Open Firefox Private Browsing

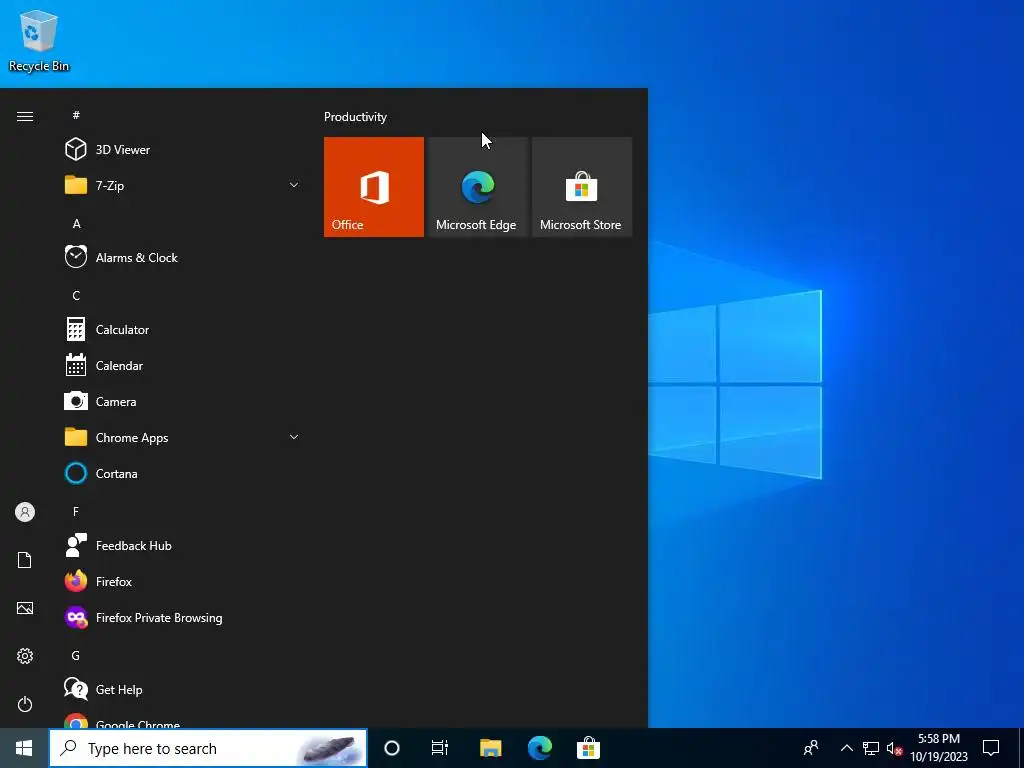click(181, 617)
